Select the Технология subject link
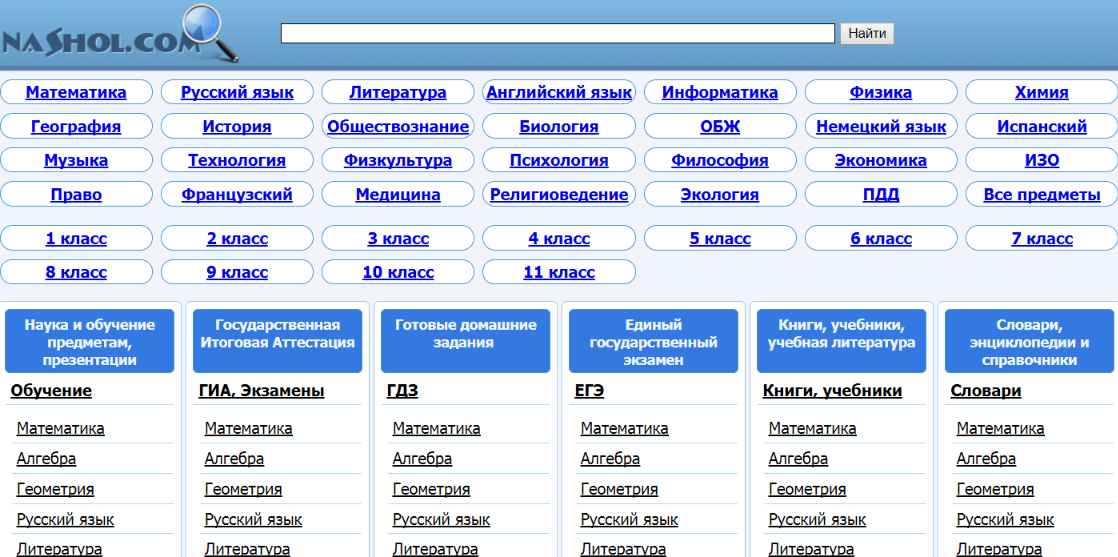1118x557 pixels. pyautogui.click(x=237, y=160)
